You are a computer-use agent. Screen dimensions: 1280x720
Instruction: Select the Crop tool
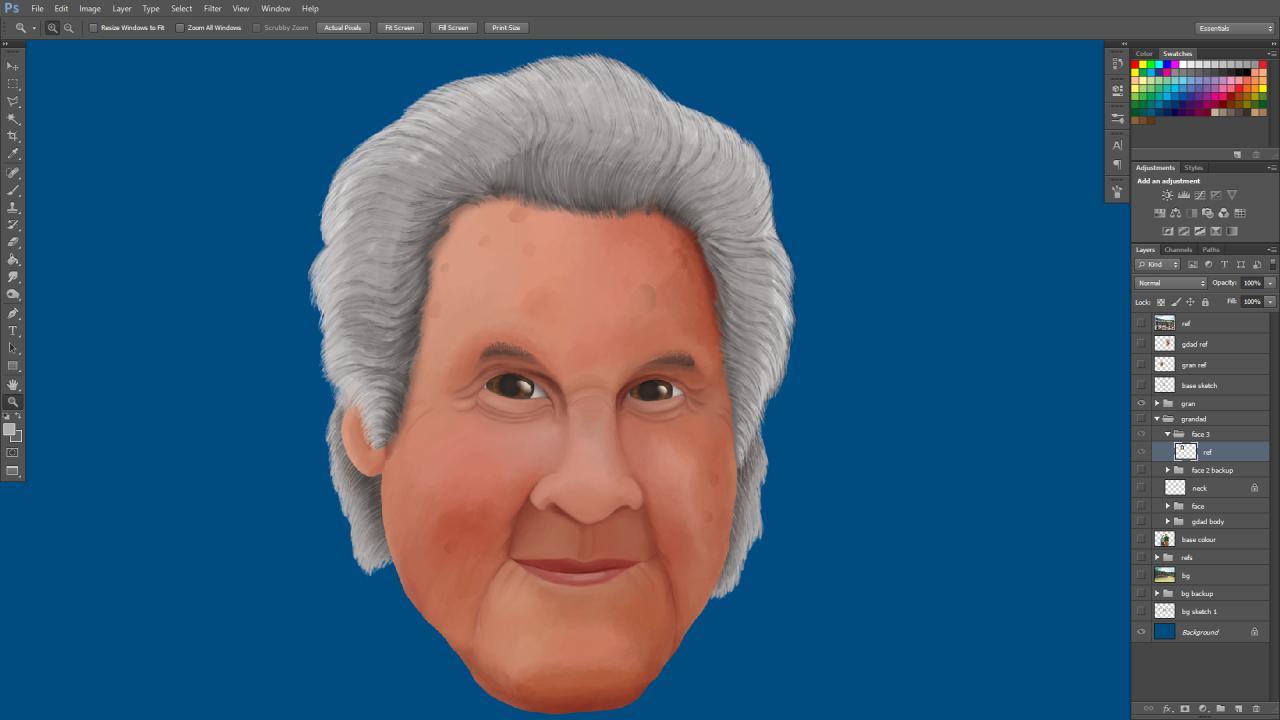(13, 136)
